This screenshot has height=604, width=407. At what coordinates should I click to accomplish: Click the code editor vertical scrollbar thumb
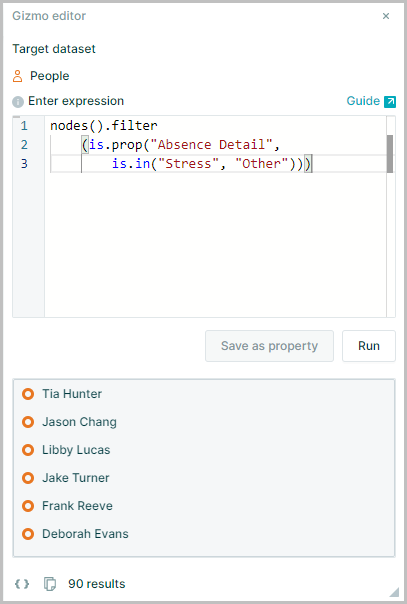390,154
